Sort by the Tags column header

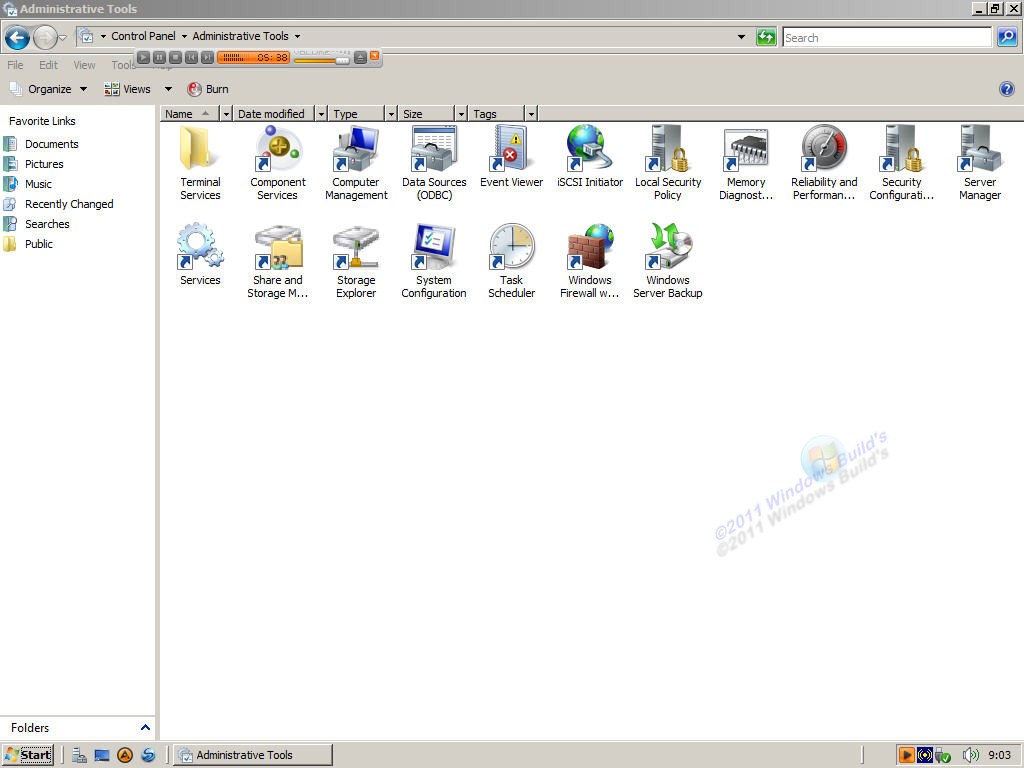tap(497, 114)
